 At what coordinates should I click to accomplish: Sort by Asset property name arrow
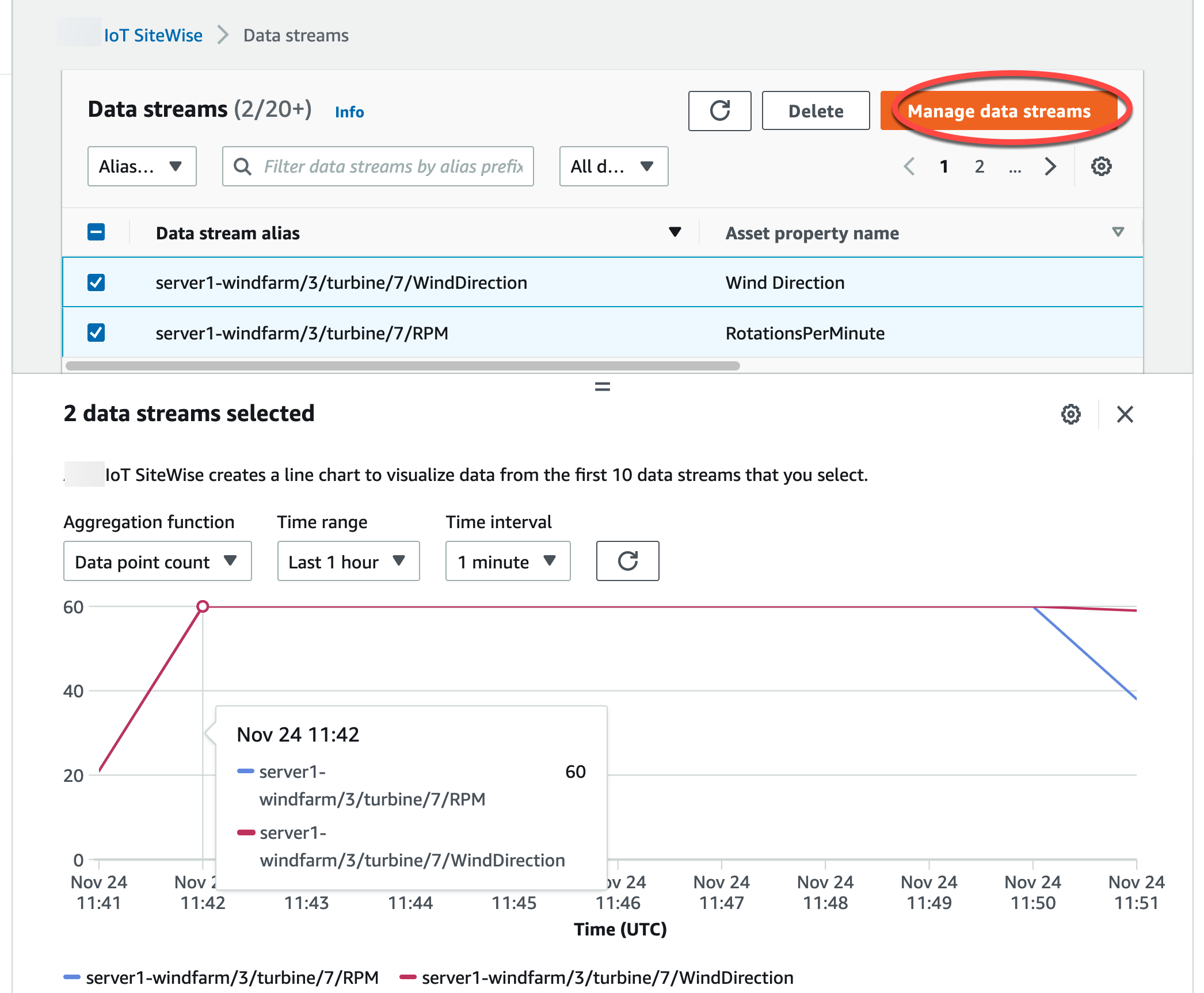coord(1118,232)
